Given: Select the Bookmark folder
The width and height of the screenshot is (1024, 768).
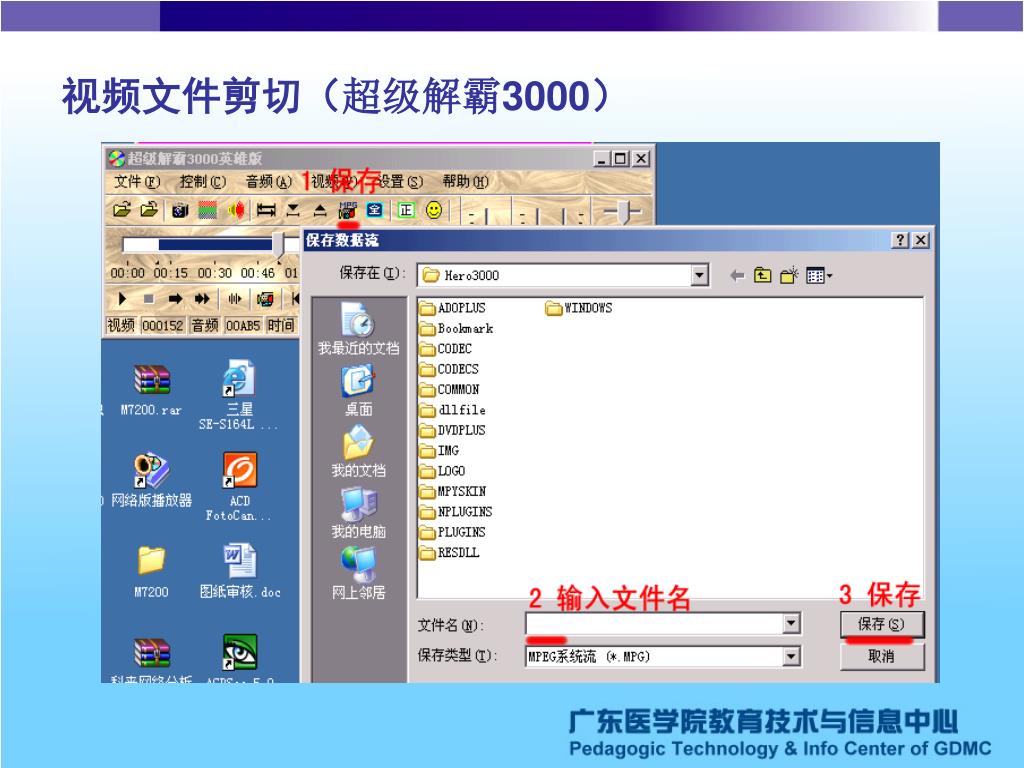Looking at the screenshot, I should pos(456,328).
